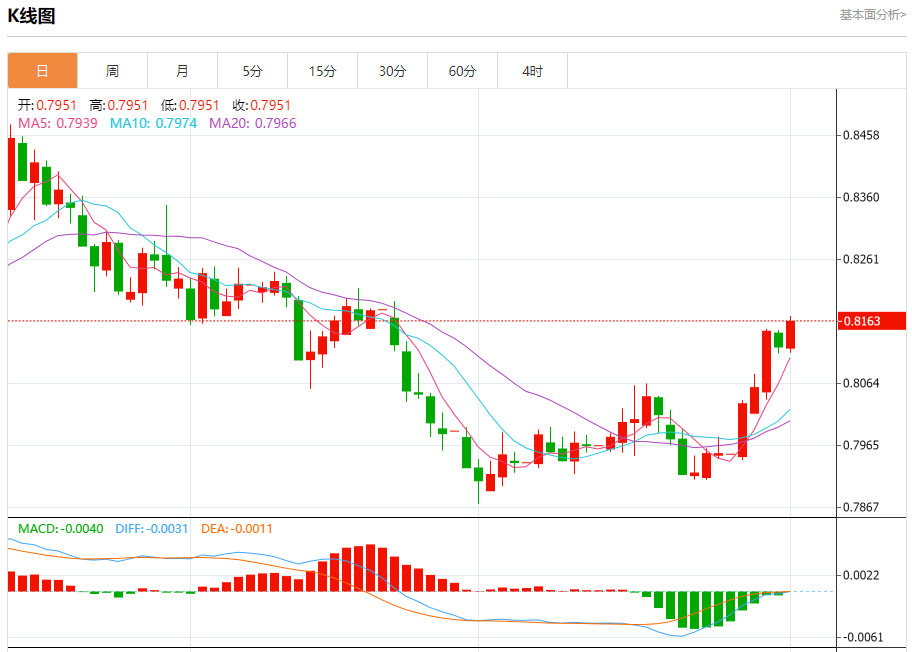The width and height of the screenshot is (912, 652).
Task: Click the 高: 0.7951 high value
Action: pos(119,105)
